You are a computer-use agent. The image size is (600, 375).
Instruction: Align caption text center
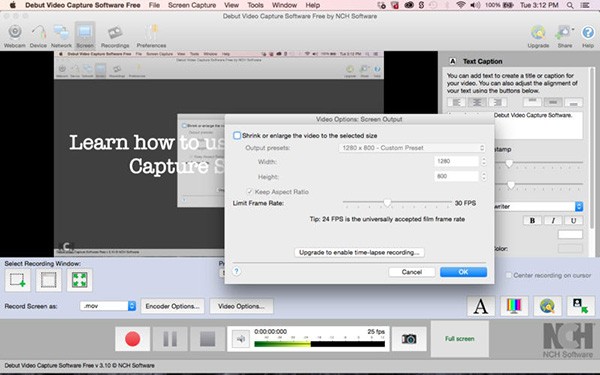(477, 102)
